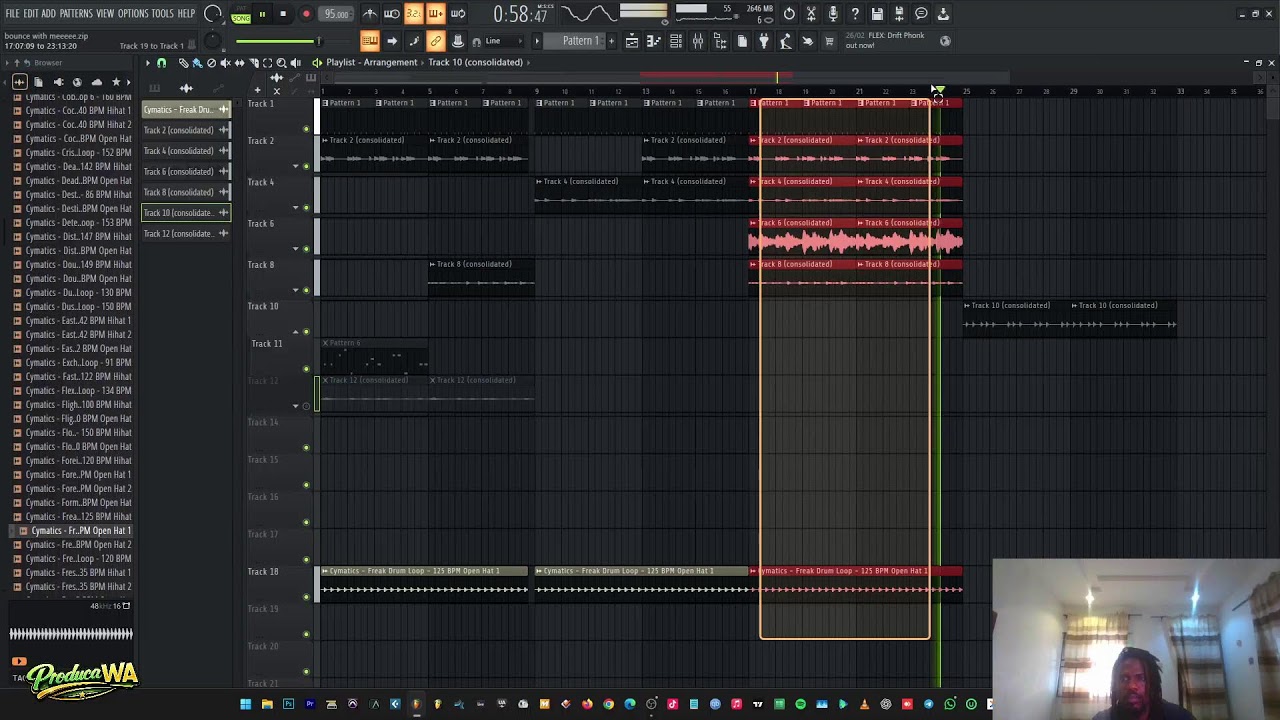Open audio editor scissors icon

coord(811,14)
